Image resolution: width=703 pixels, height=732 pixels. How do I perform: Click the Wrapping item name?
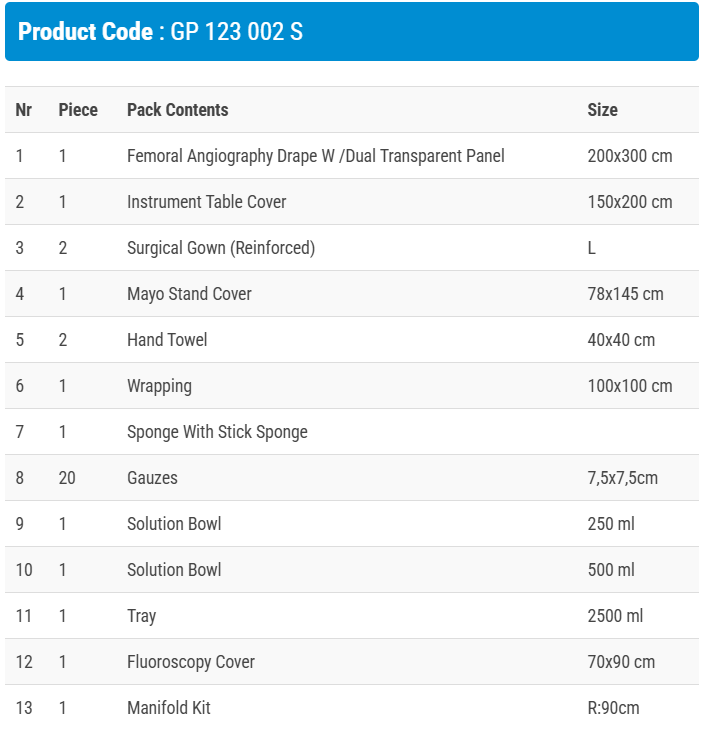159,386
